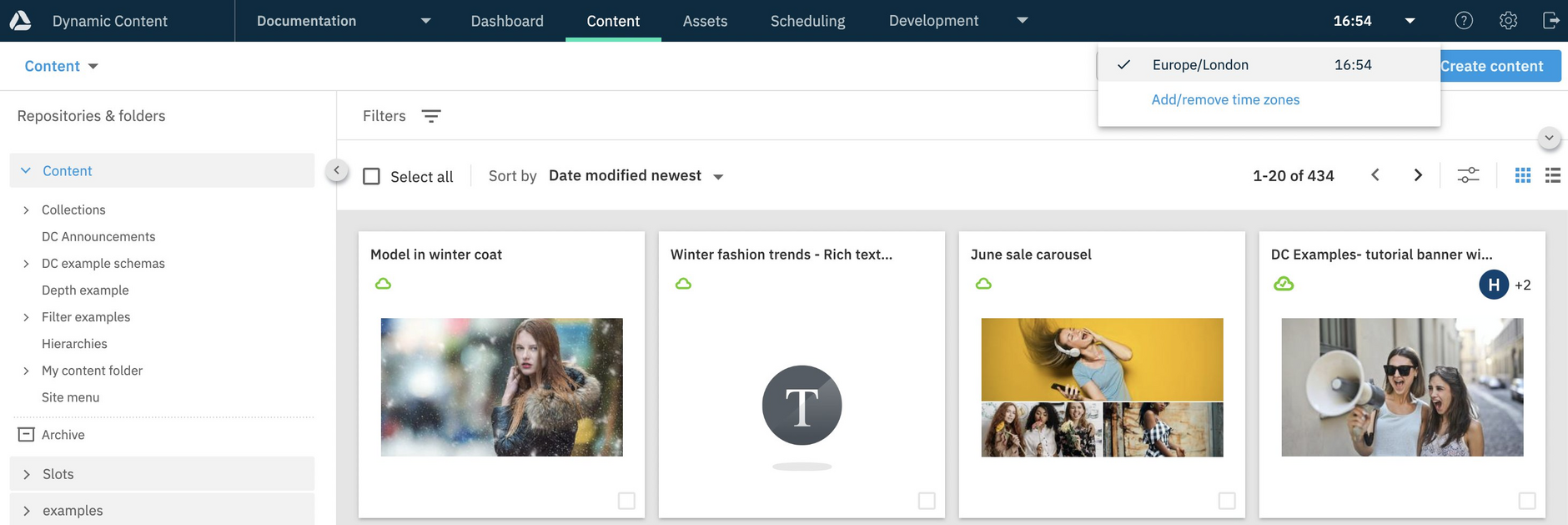Expand the Collections folder
Screen dimensions: 1568x525
click(26, 210)
